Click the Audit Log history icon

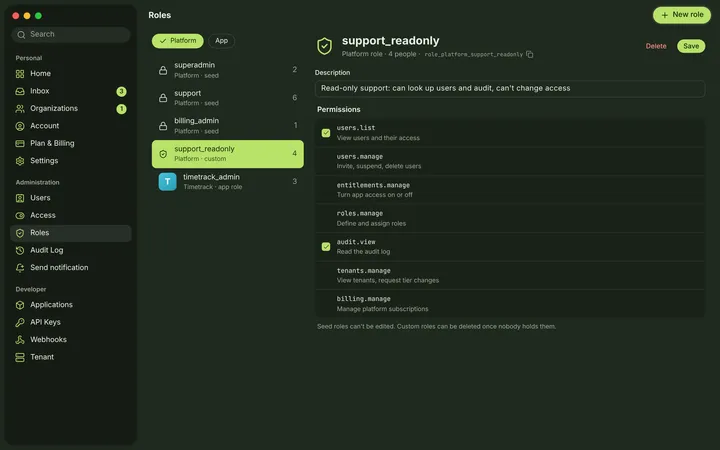click(20, 250)
